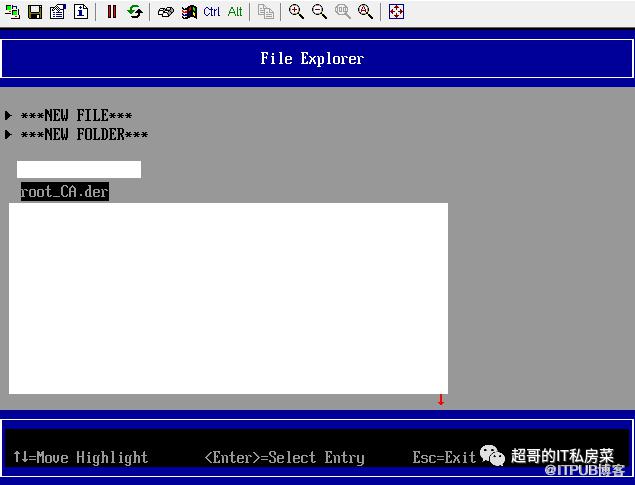Click the red down arrow indicator

440,400
